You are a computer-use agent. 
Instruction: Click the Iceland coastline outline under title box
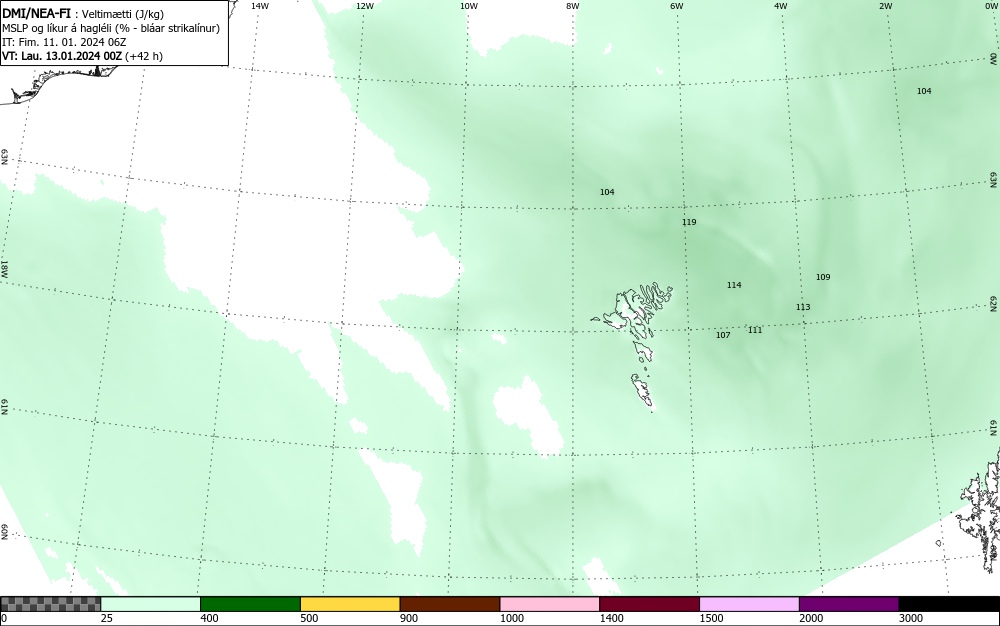point(61,83)
